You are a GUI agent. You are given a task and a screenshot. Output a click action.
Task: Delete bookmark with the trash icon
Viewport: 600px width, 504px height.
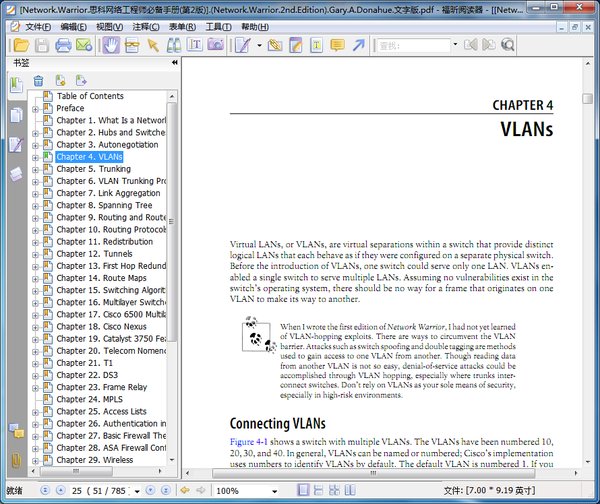[38, 81]
